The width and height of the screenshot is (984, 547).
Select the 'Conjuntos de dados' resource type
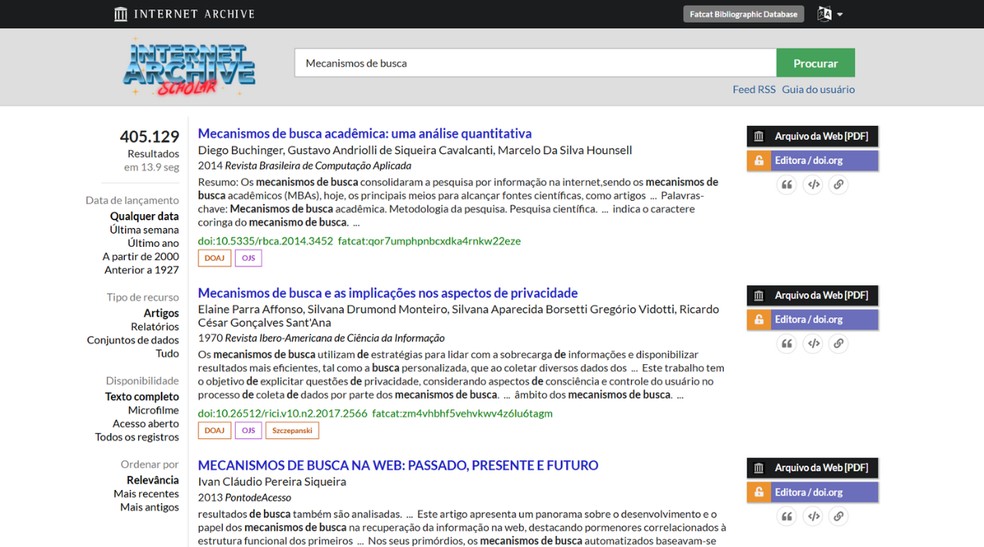pyautogui.click(x=132, y=340)
